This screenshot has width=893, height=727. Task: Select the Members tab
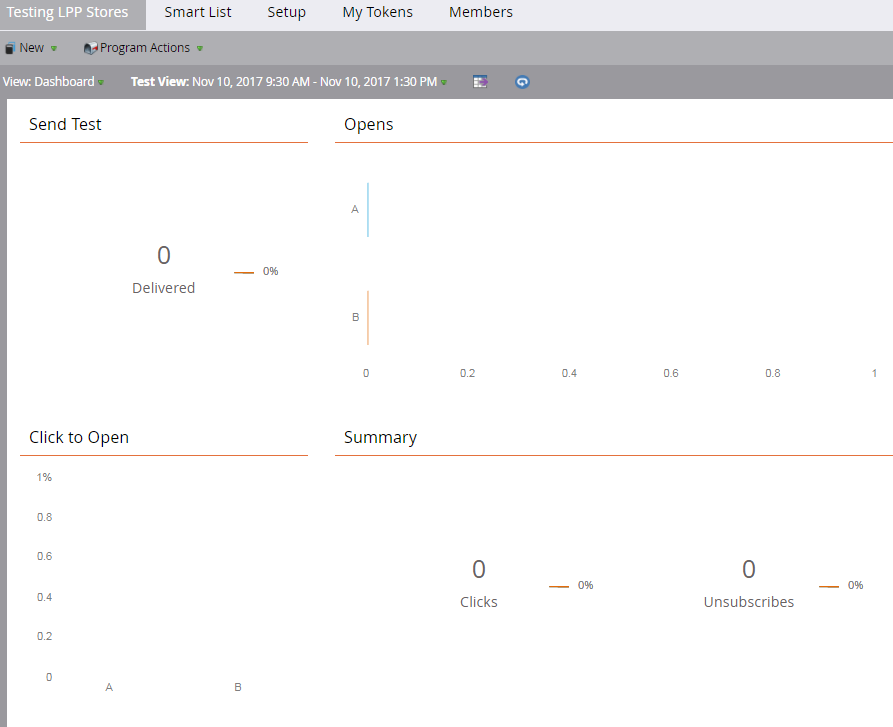tap(481, 13)
